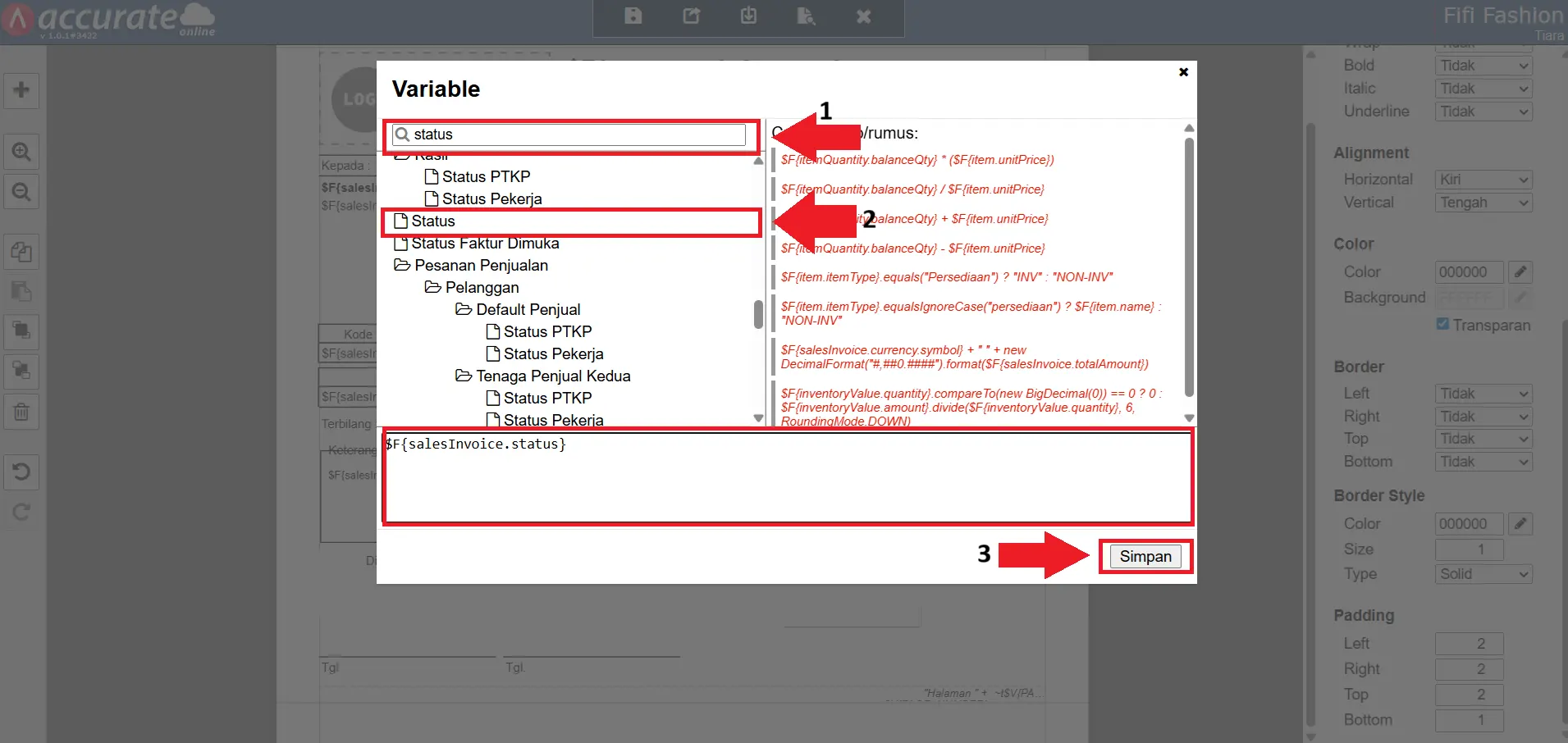Open Border Style Type dropdown showing Solid

[1483, 574]
